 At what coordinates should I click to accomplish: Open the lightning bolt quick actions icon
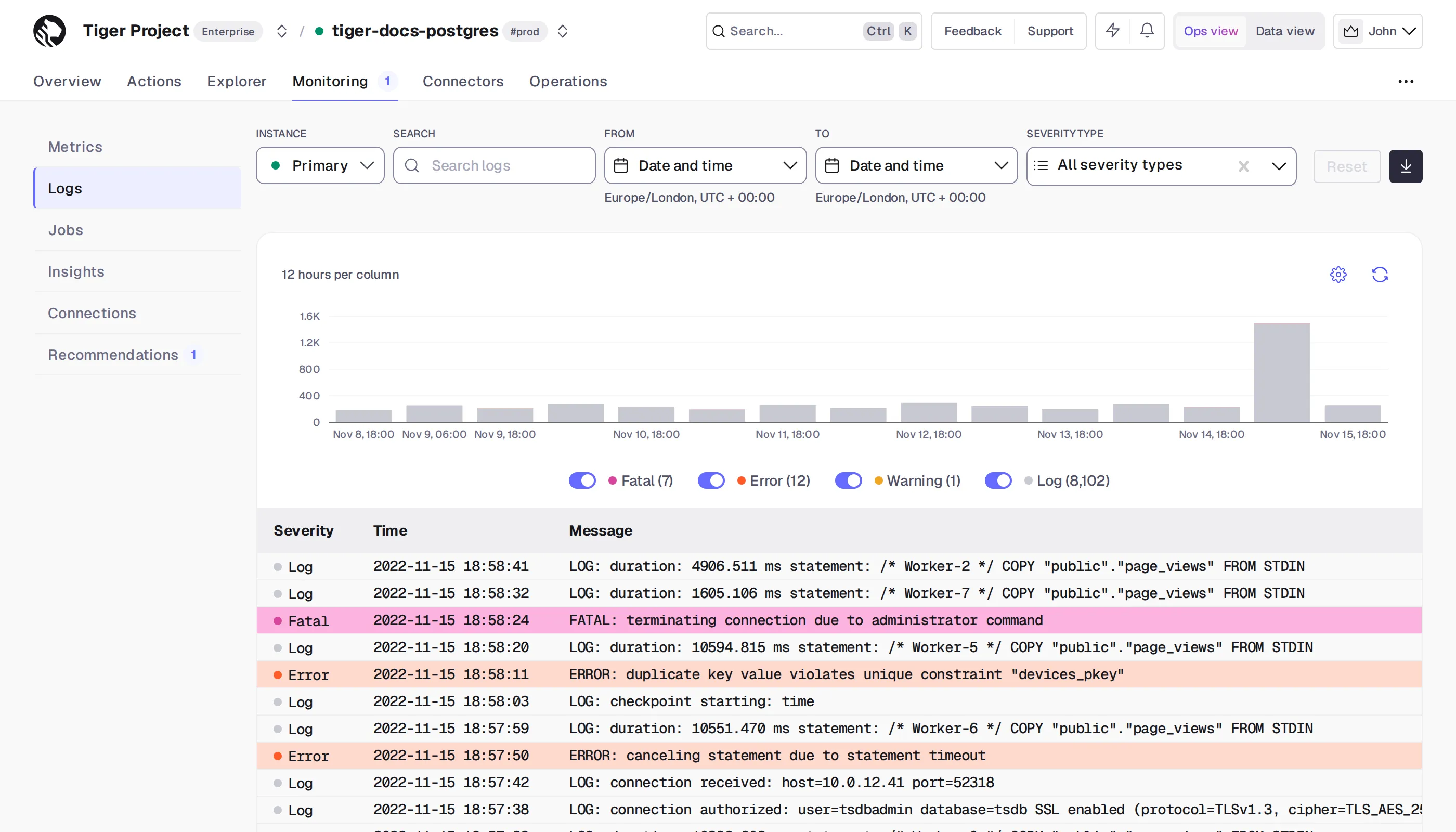(x=1113, y=30)
